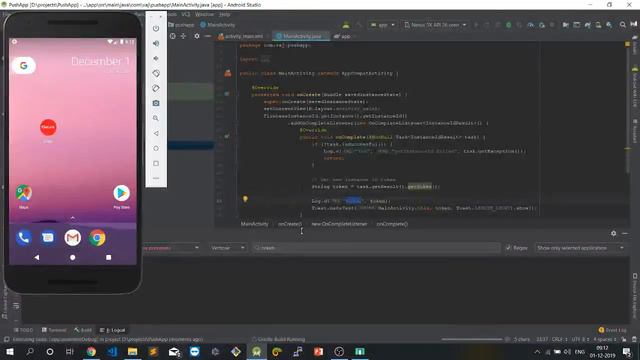640x360 pixels.
Task: Tap Android navigation home button on phone screen
Action: pyautogui.click(x=73, y=258)
